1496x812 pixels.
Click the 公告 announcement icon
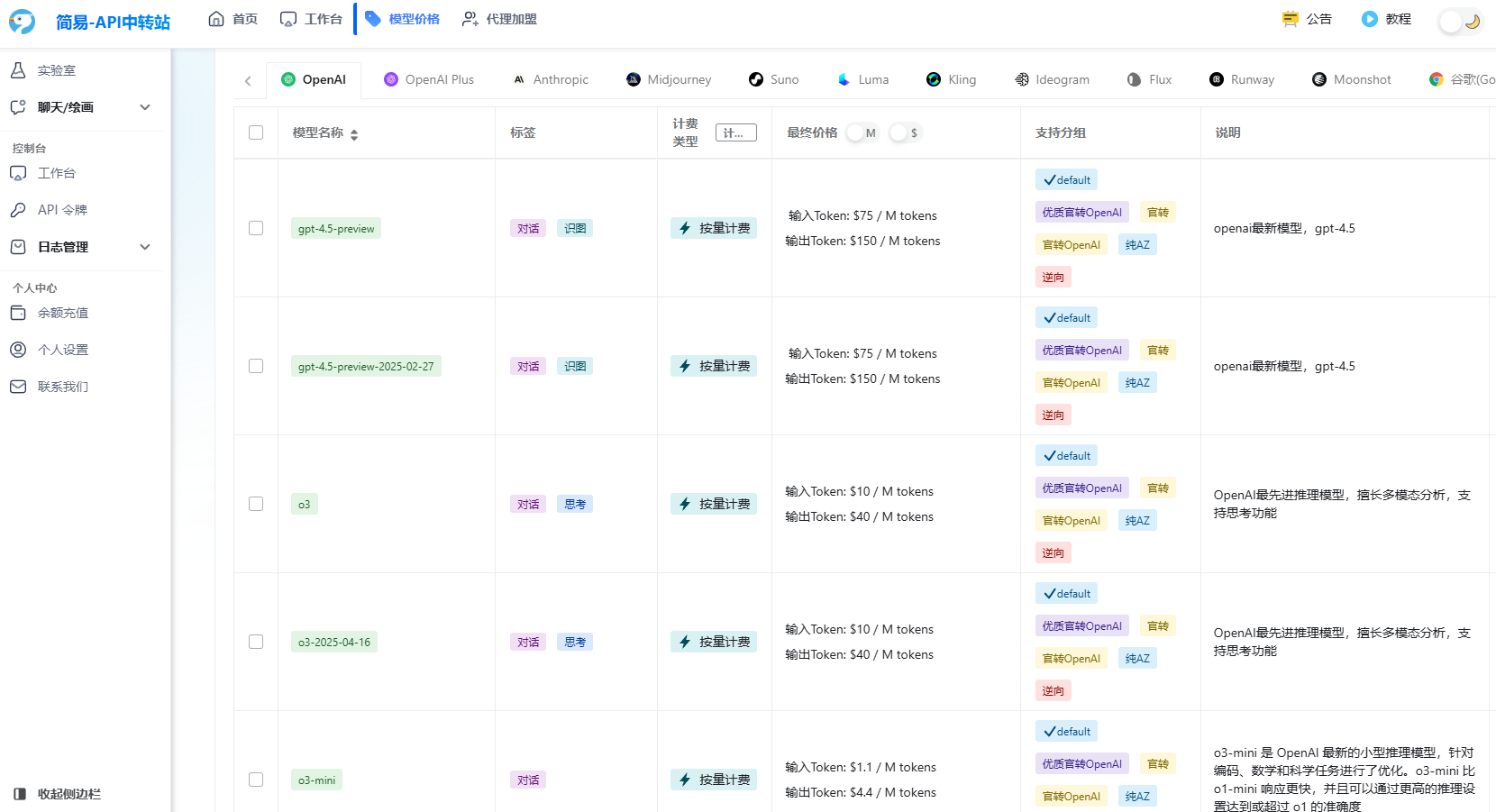tap(1291, 19)
